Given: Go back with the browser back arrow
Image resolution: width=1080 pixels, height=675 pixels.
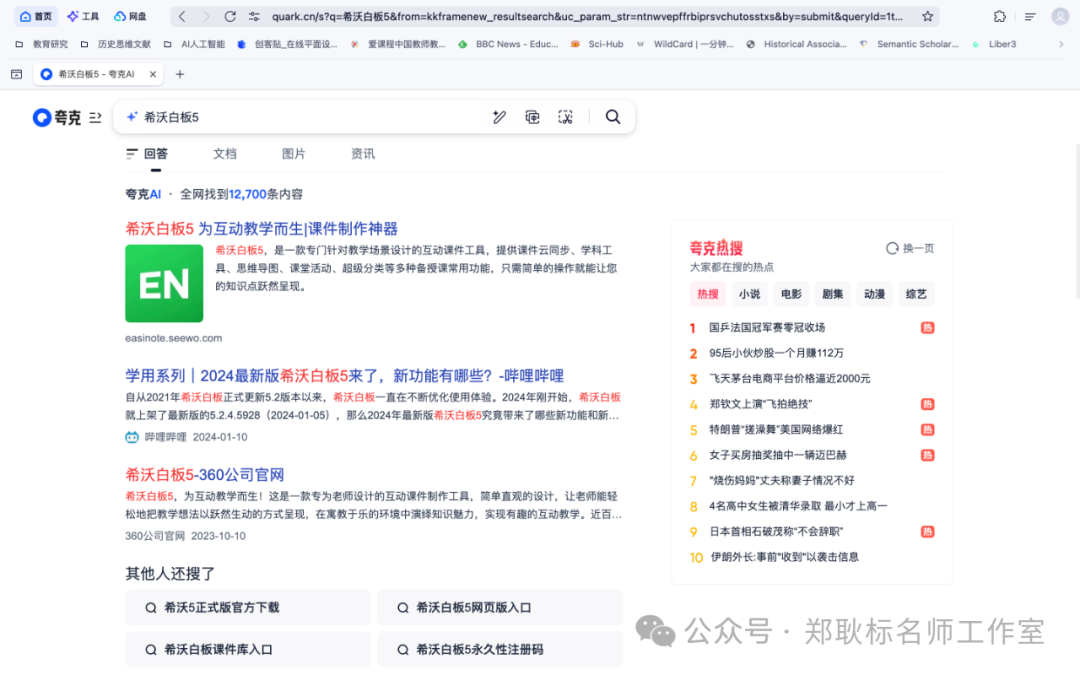Looking at the screenshot, I should pos(182,16).
